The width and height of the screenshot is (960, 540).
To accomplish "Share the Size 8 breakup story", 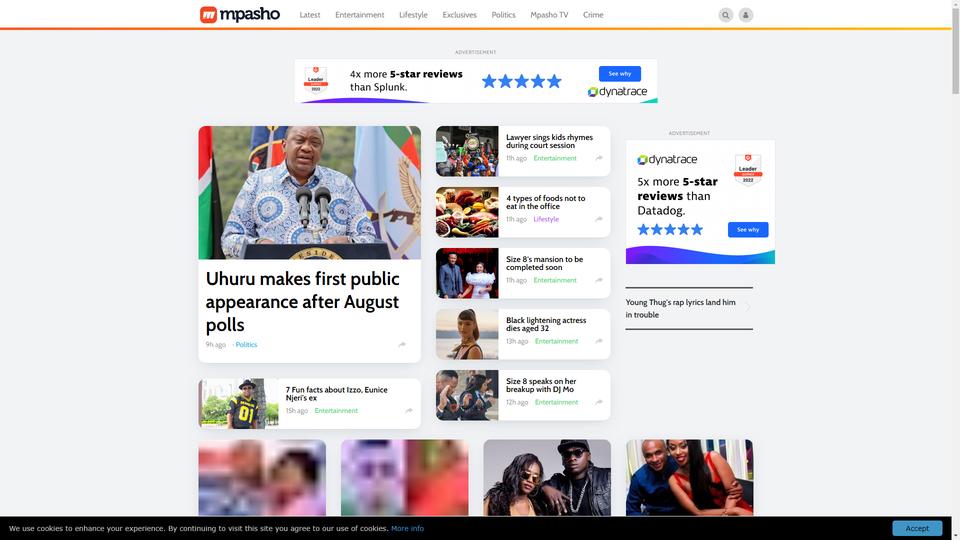I will tap(599, 402).
